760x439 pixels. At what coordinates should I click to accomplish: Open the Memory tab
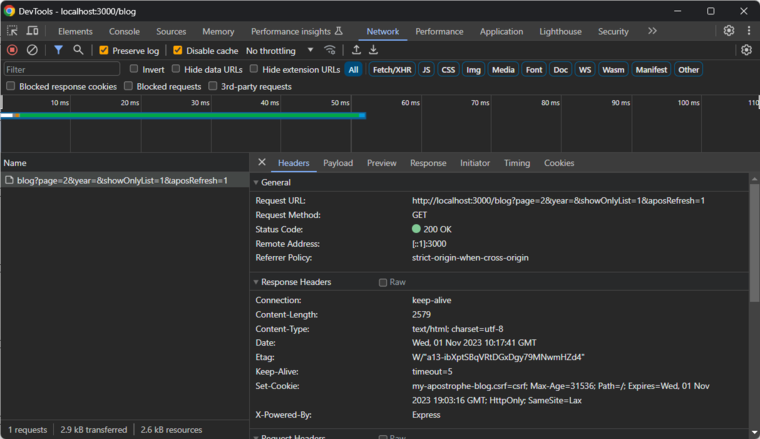coord(218,31)
